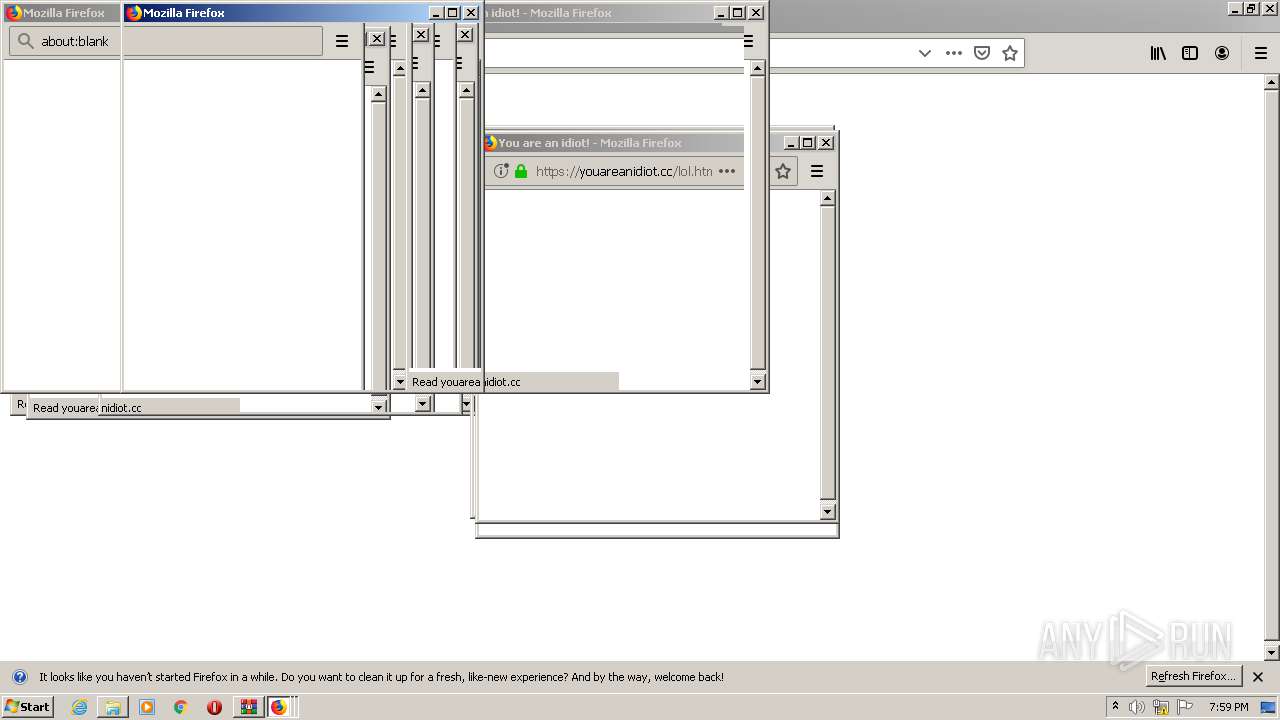
Task: Close the You are an idiot window
Action: (x=826, y=142)
